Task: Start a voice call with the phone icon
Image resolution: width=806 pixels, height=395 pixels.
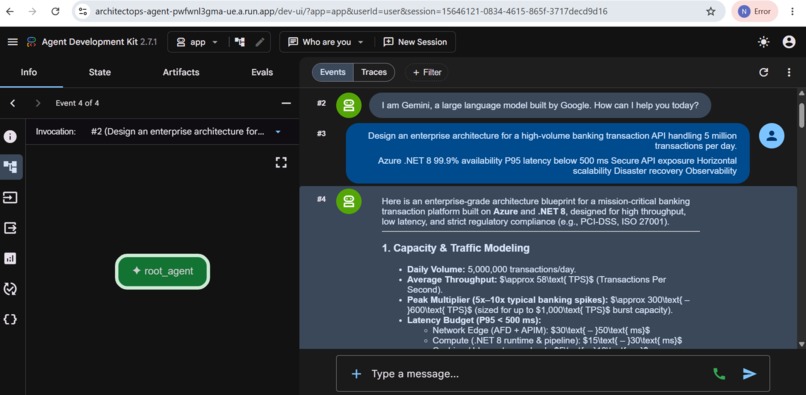Action: tap(719, 374)
